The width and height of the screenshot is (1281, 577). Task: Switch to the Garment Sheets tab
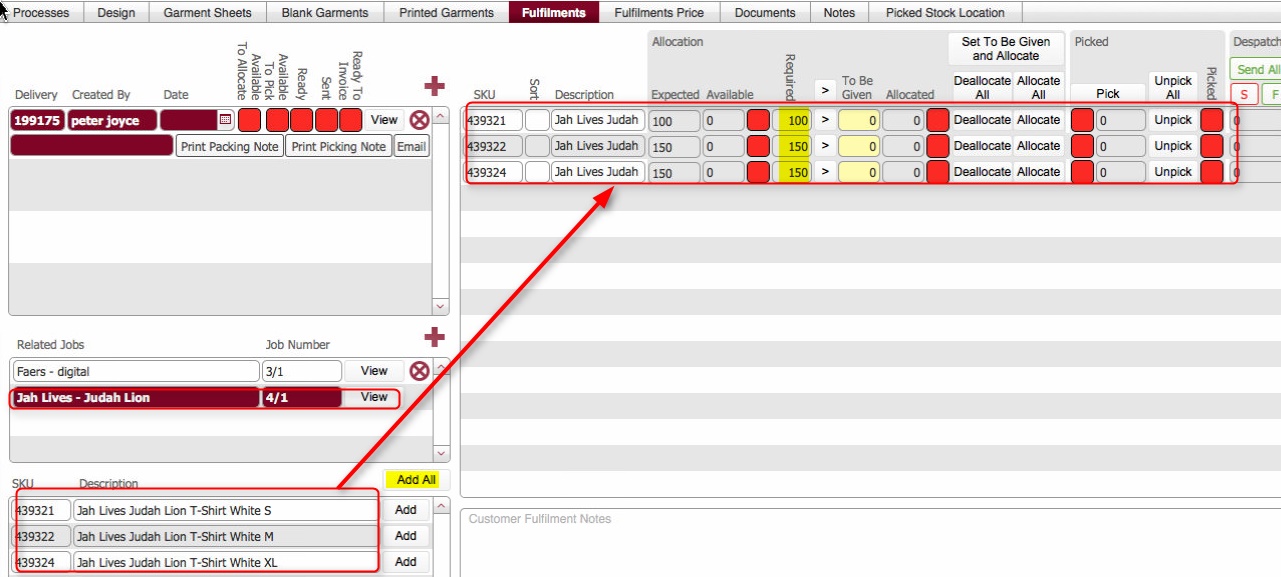pos(208,12)
